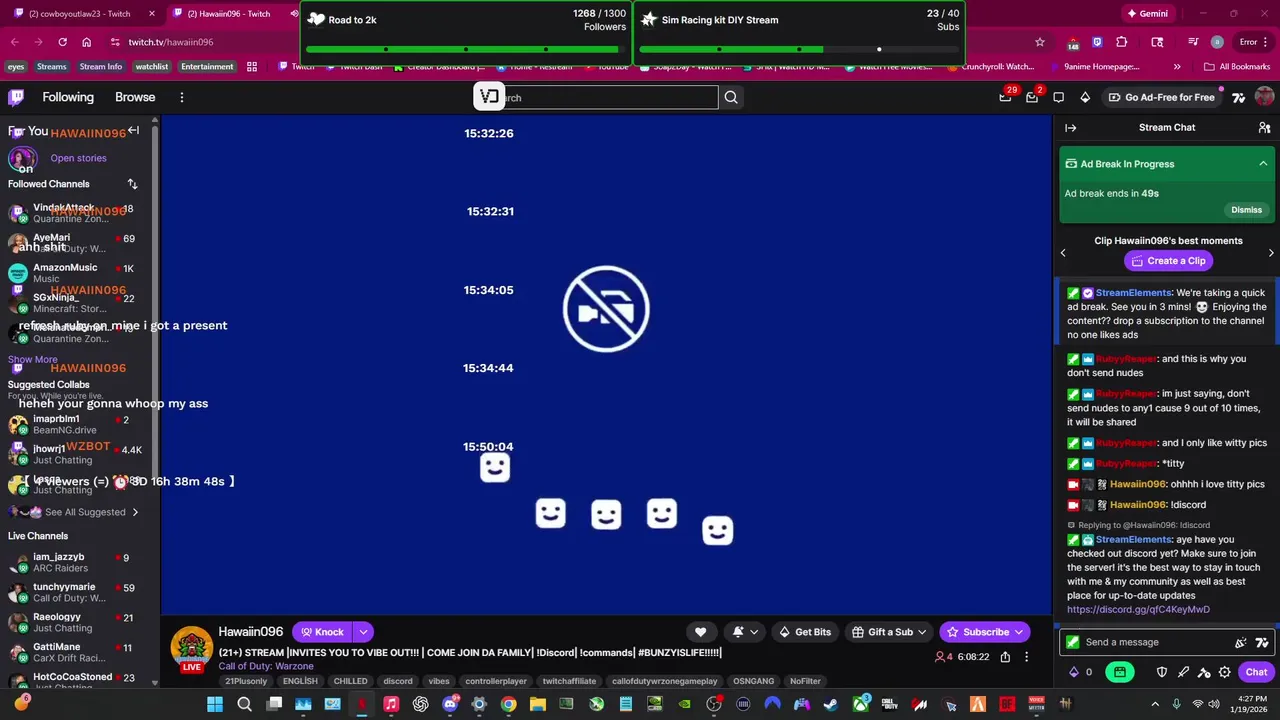Toggle the mod checkbox beside "*titty" message
Image resolution: width=1280 pixels, height=720 pixels.
[1073, 464]
